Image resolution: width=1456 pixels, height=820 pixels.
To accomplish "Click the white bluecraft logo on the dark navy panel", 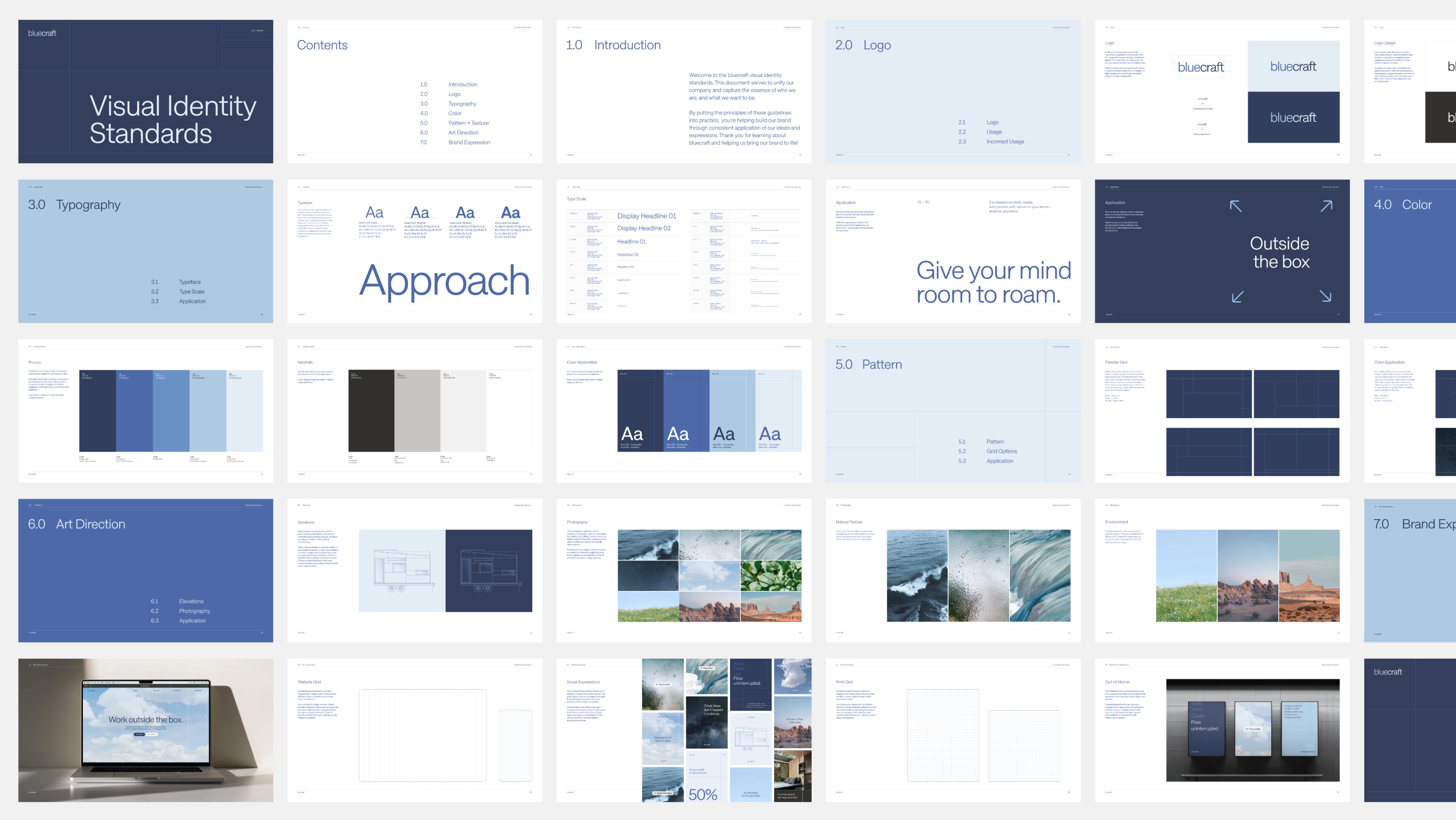I will pyautogui.click(x=1293, y=117).
